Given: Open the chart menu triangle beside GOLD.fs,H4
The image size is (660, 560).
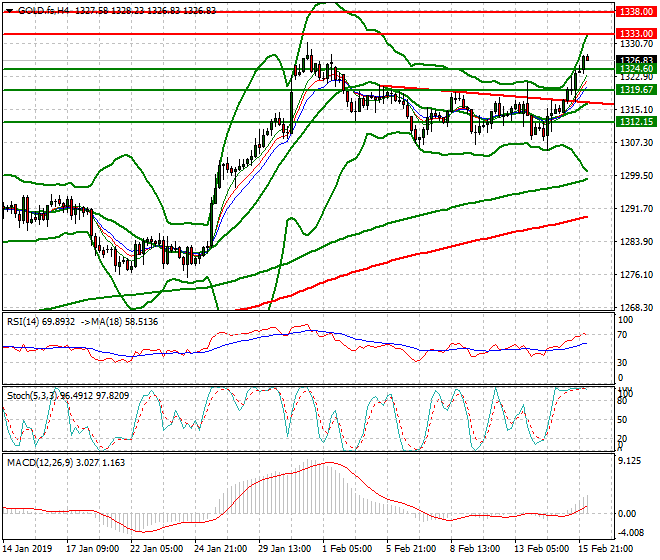Looking at the screenshot, I should (x=10, y=11).
